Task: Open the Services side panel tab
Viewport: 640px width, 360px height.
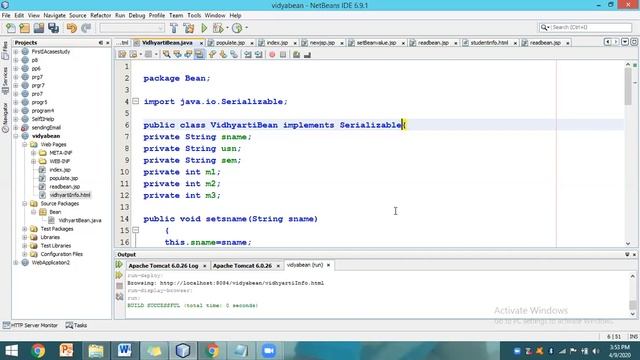Action: click(x=5, y=80)
